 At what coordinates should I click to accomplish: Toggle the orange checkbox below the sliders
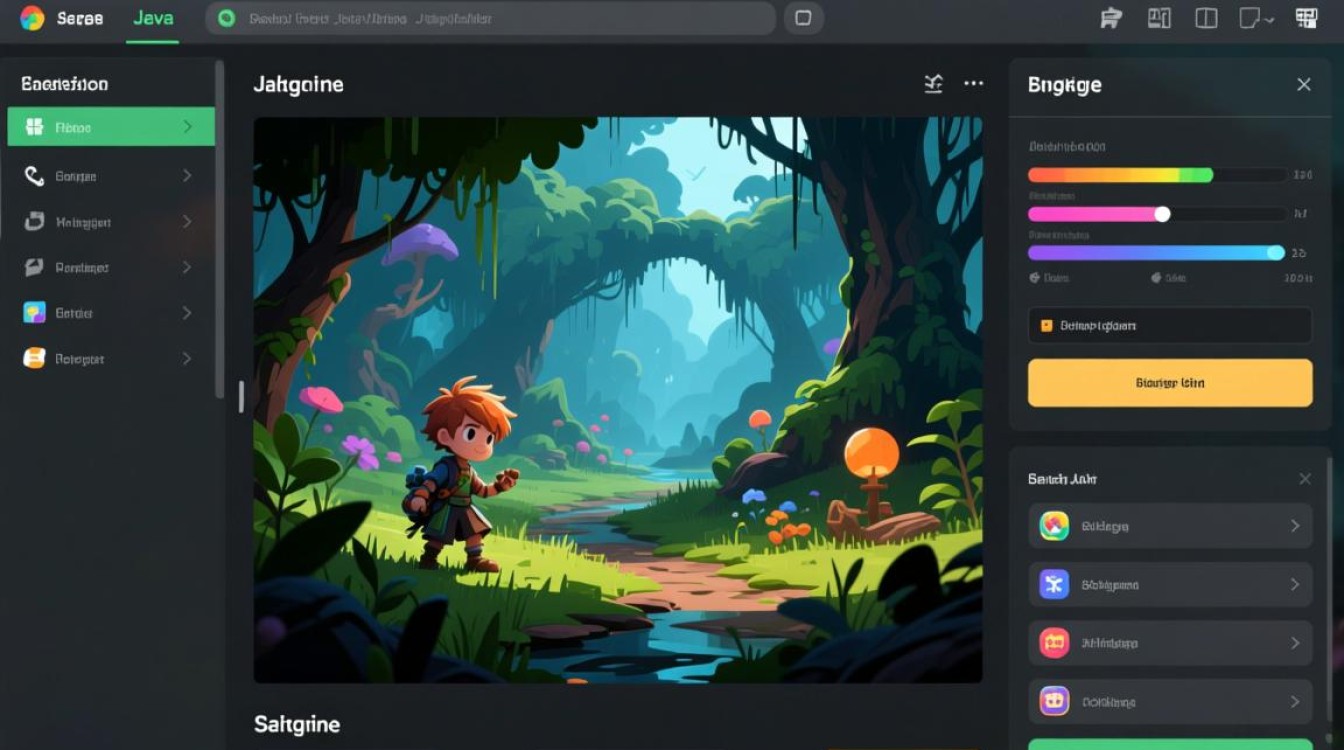point(1046,326)
